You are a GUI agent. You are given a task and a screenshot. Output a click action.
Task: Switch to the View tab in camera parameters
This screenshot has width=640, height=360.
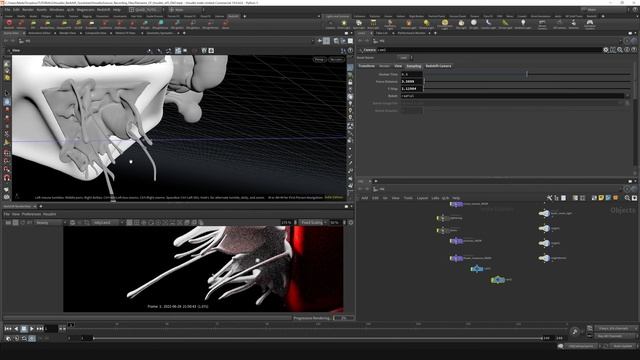(398, 66)
